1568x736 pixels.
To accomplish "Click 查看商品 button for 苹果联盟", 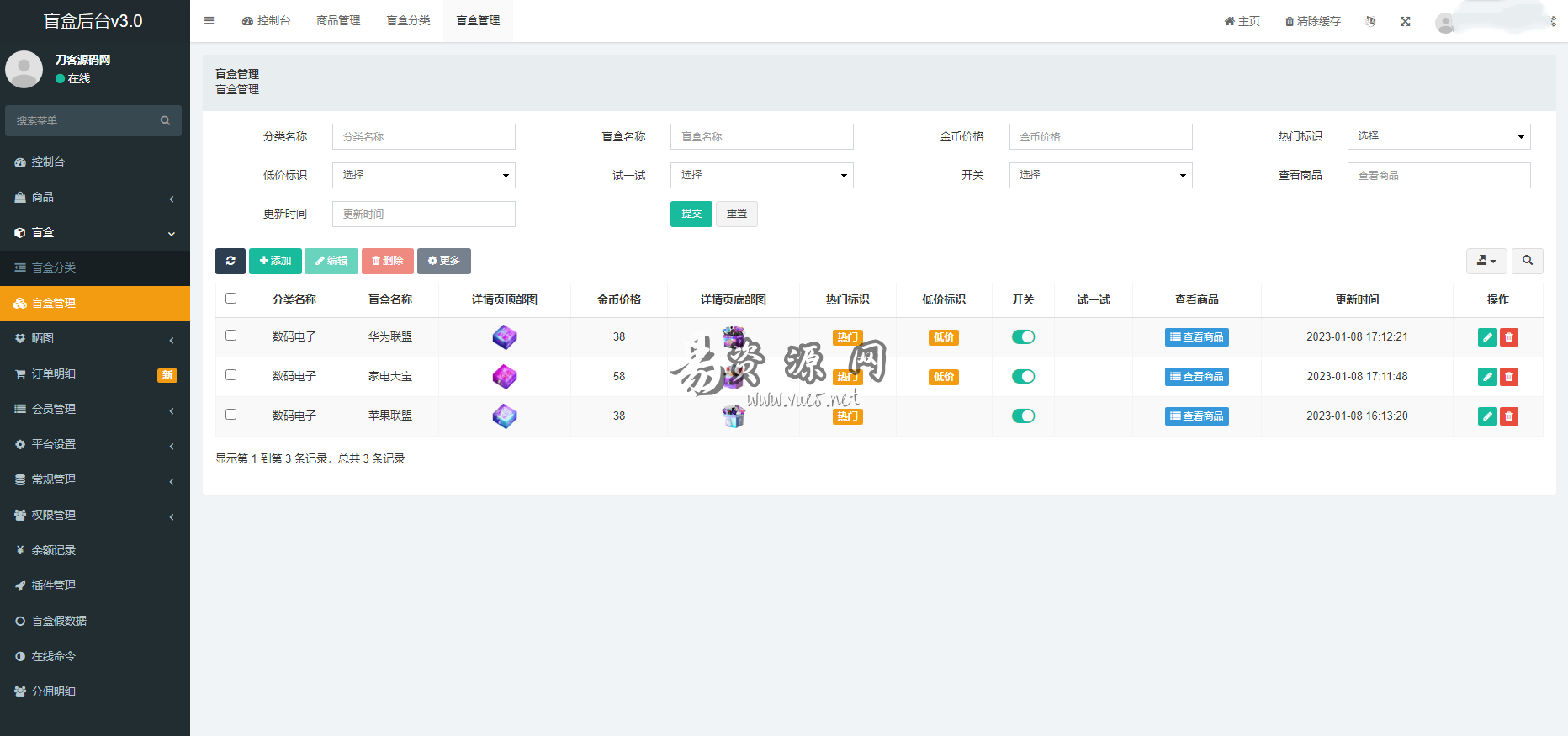I will coord(1197,416).
